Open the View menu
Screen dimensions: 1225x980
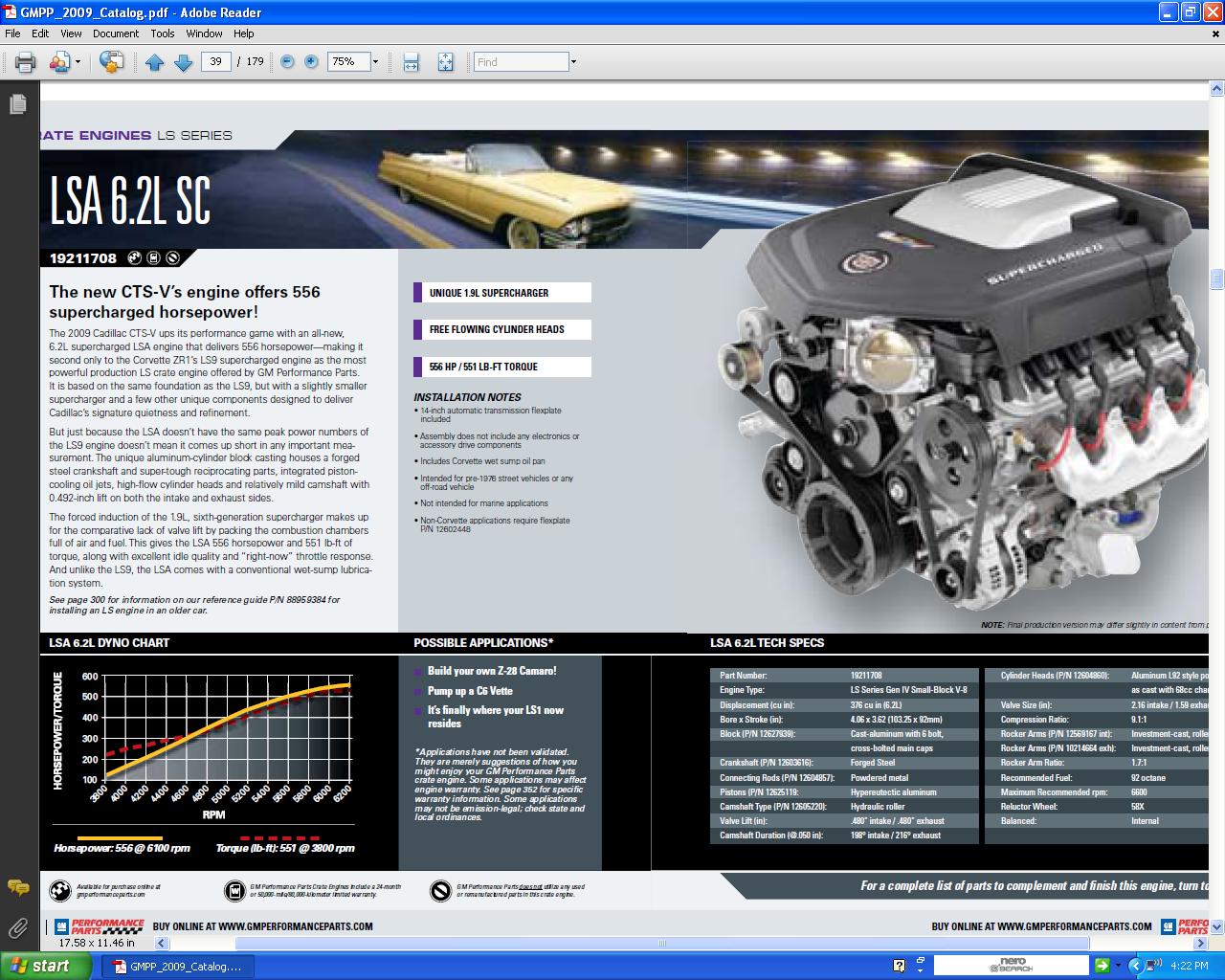tap(71, 33)
